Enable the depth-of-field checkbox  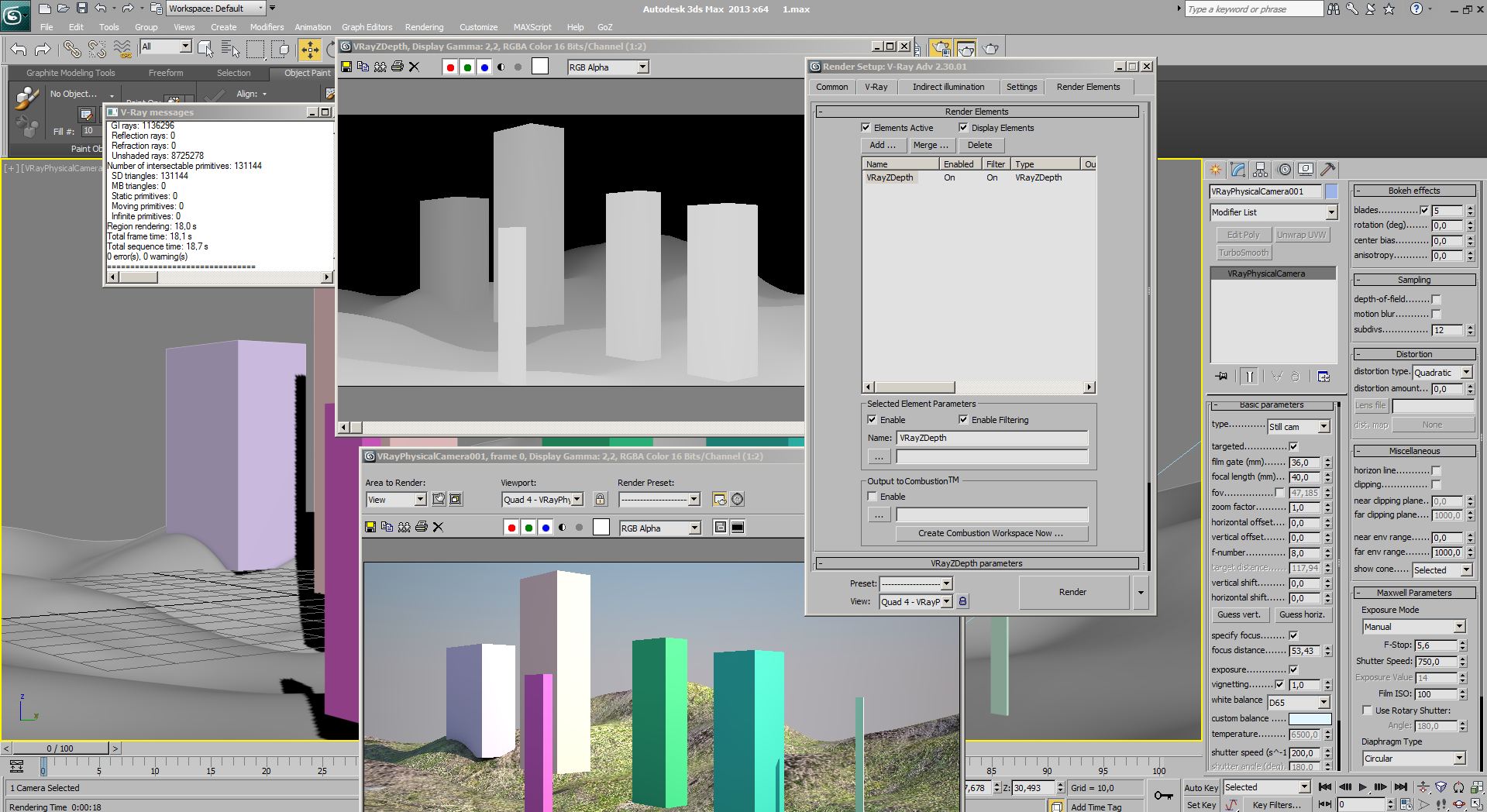pyautogui.click(x=1436, y=299)
